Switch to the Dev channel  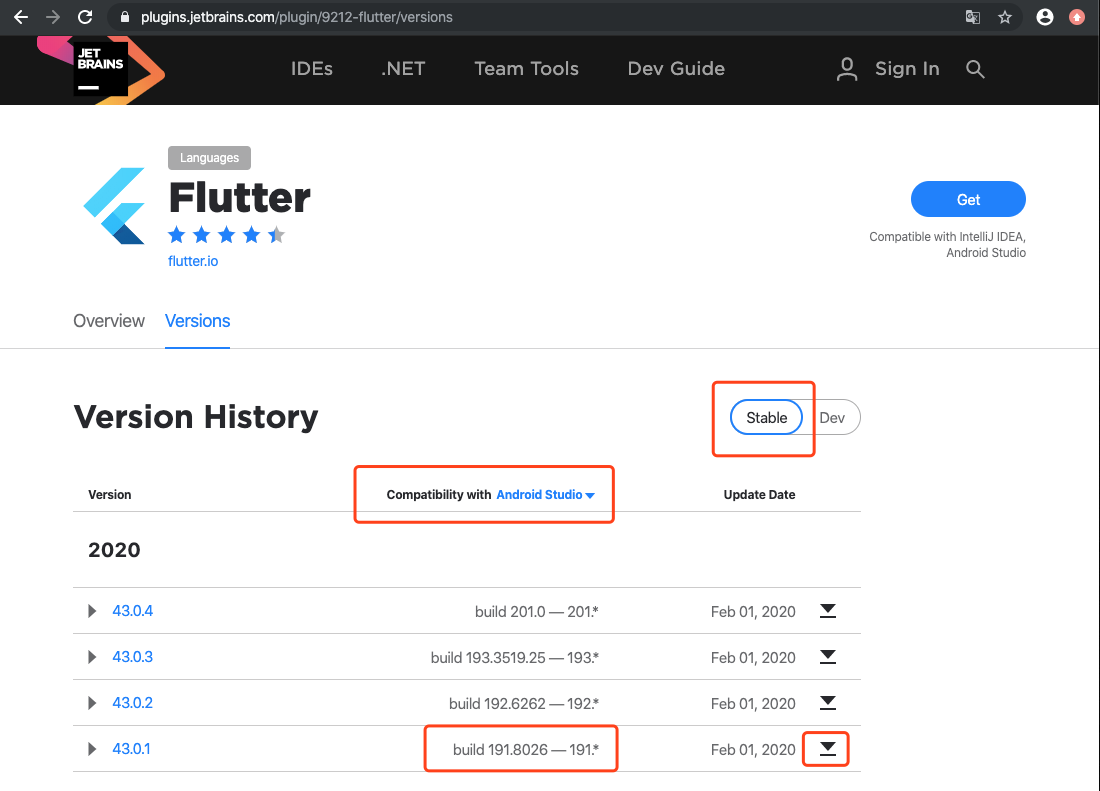click(832, 417)
